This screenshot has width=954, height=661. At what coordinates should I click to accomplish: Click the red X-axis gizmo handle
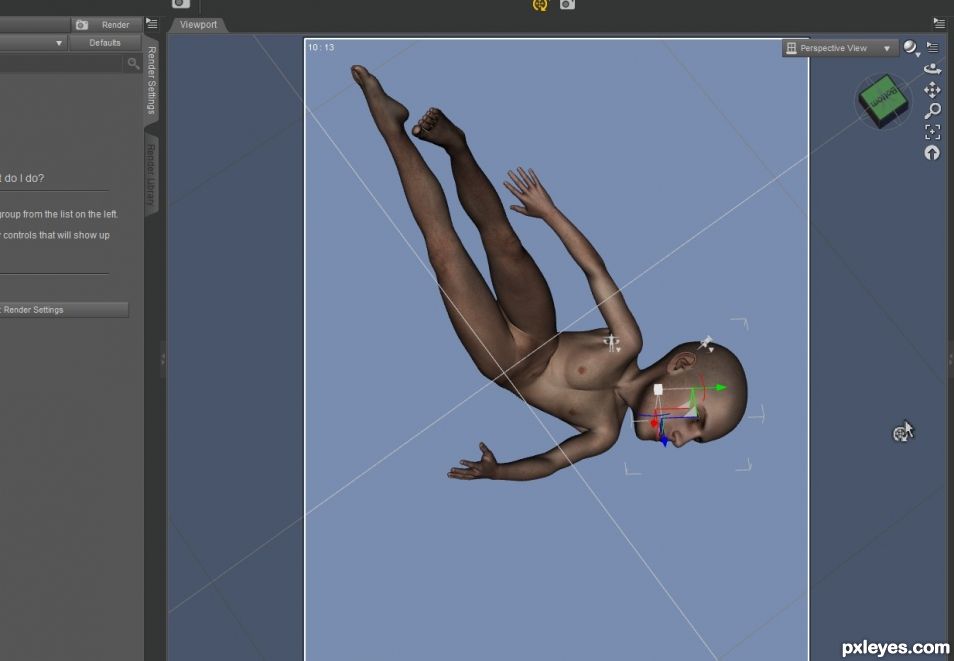[654, 423]
